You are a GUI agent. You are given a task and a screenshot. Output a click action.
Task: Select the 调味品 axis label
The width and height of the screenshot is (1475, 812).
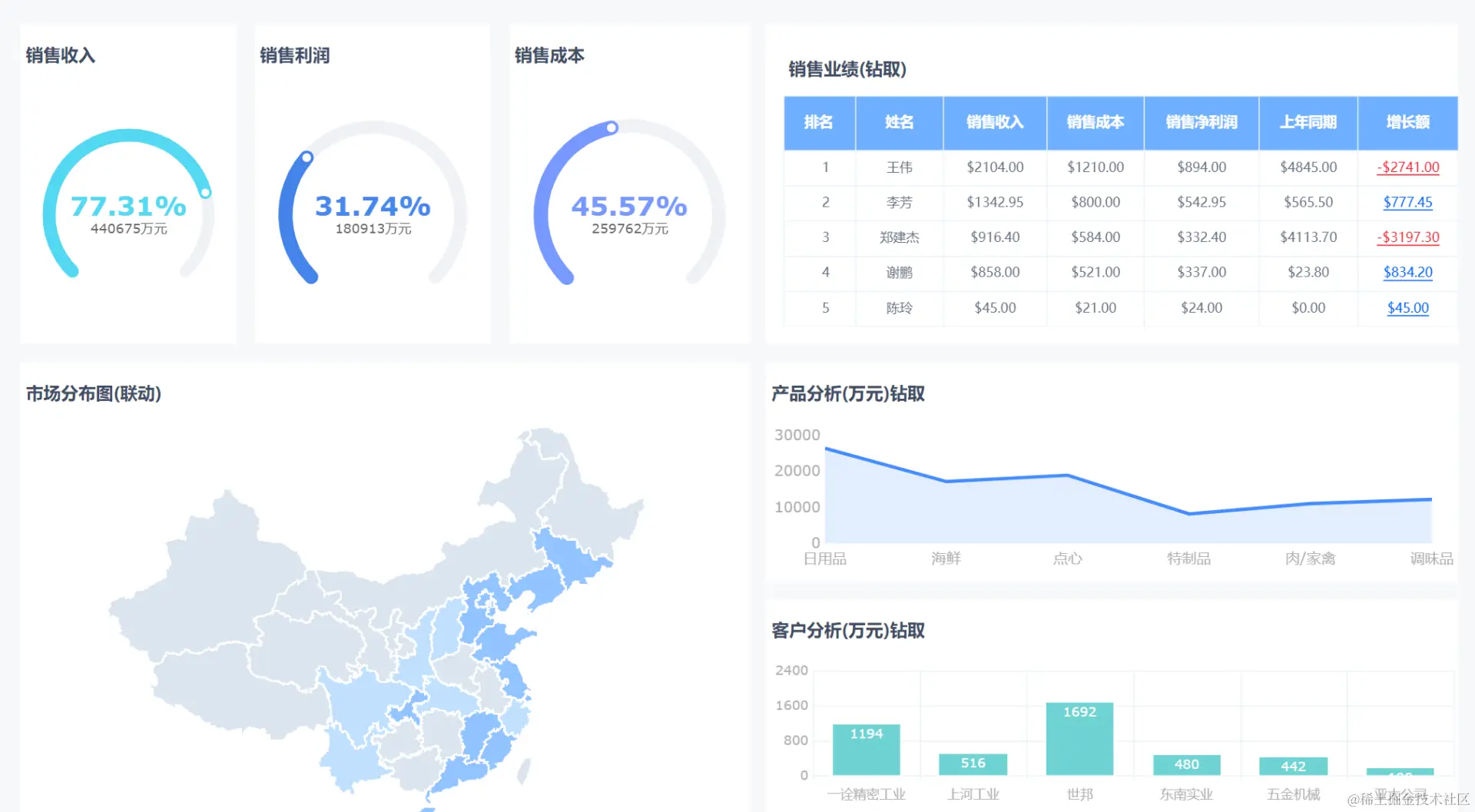coord(1430,558)
